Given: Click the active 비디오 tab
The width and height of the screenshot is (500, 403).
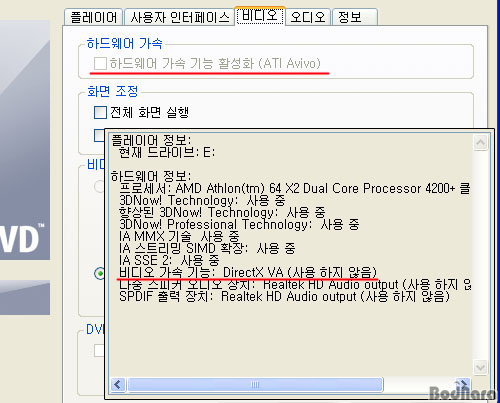Looking at the screenshot, I should pyautogui.click(x=260, y=16).
